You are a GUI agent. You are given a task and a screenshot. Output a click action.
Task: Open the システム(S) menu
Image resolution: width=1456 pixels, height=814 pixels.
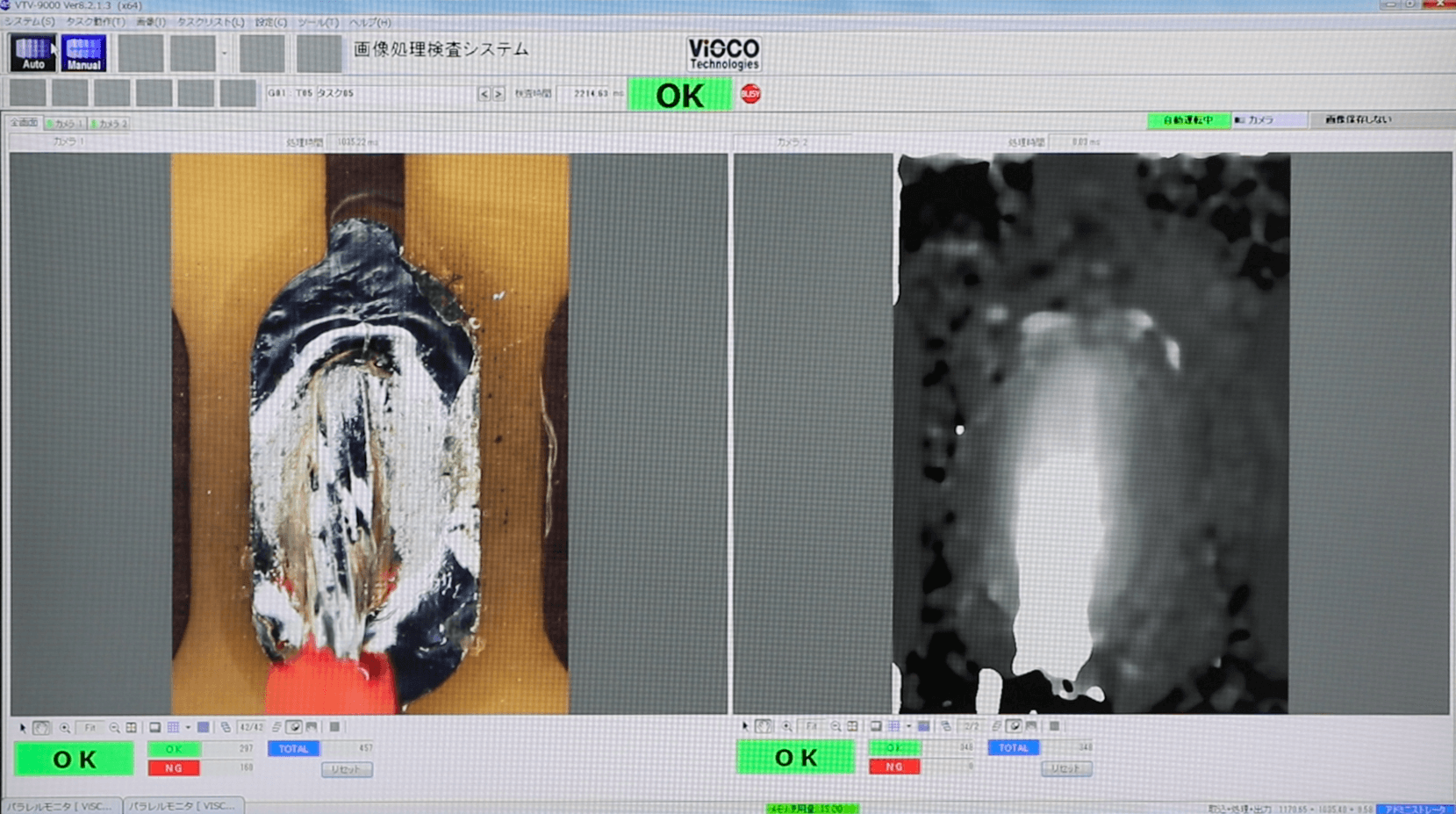pos(29,22)
